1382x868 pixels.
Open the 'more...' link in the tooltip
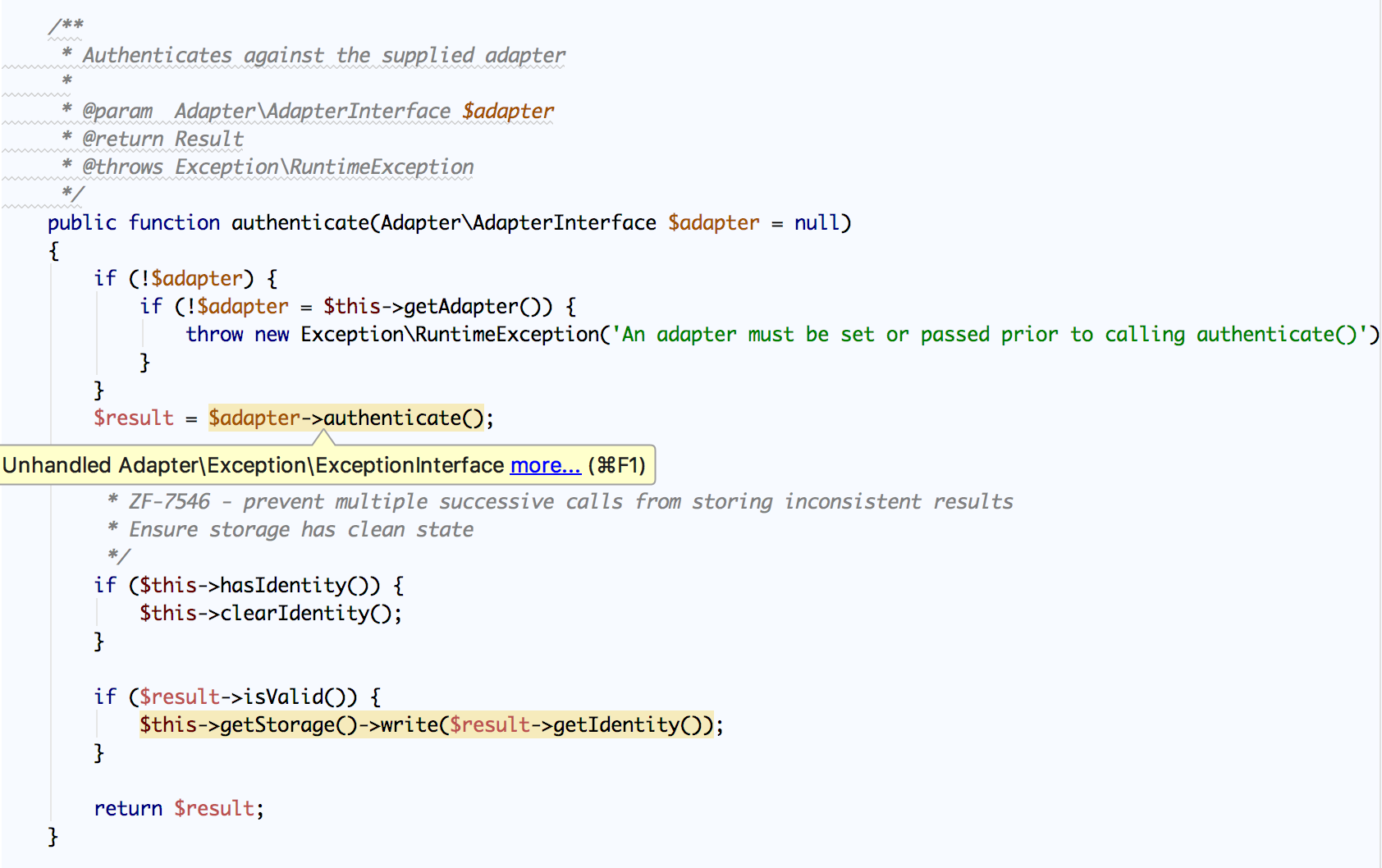click(x=546, y=465)
